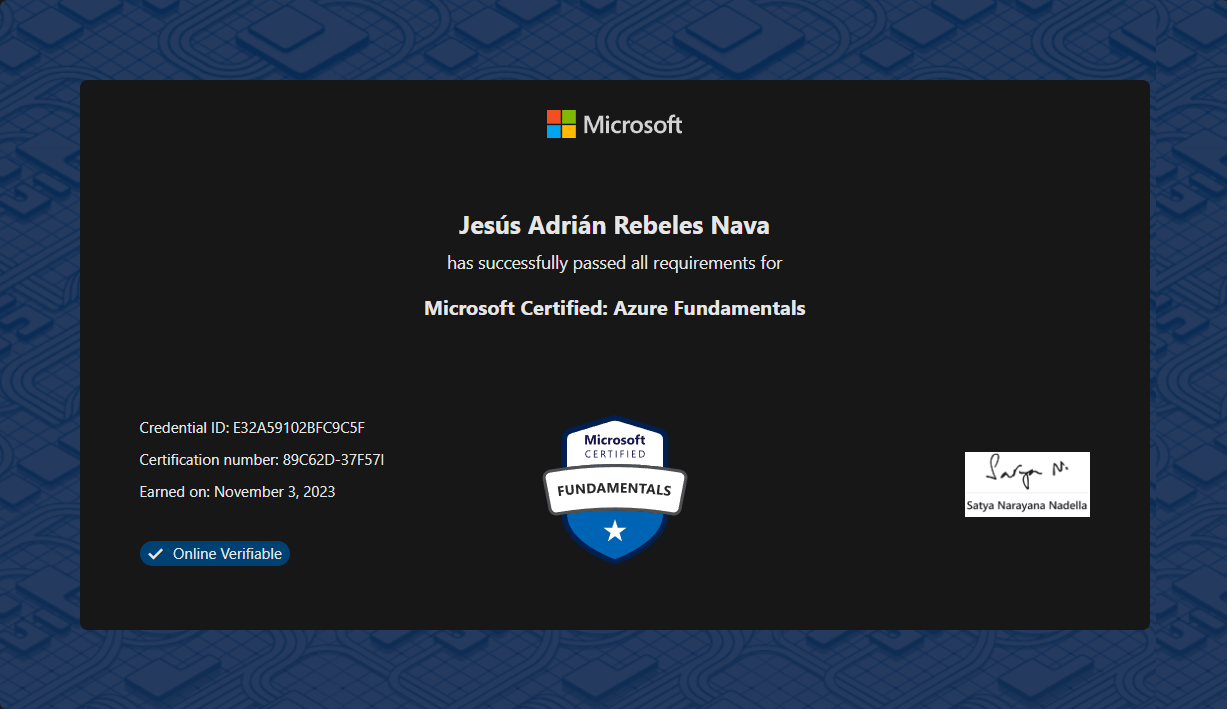Select the Microsoft Certified Fundamentals badge
The height and width of the screenshot is (709, 1227).
point(614,490)
